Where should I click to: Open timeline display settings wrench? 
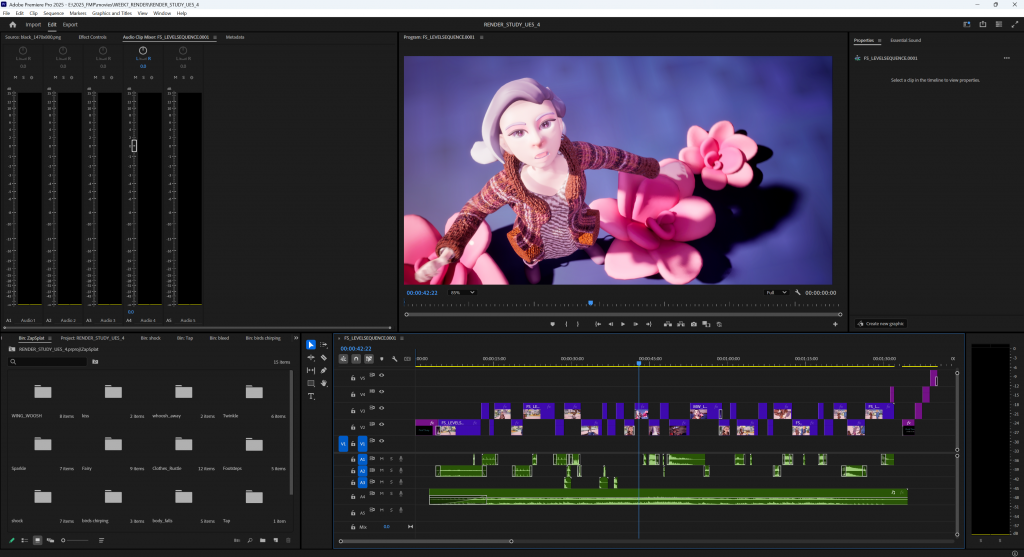pos(395,358)
